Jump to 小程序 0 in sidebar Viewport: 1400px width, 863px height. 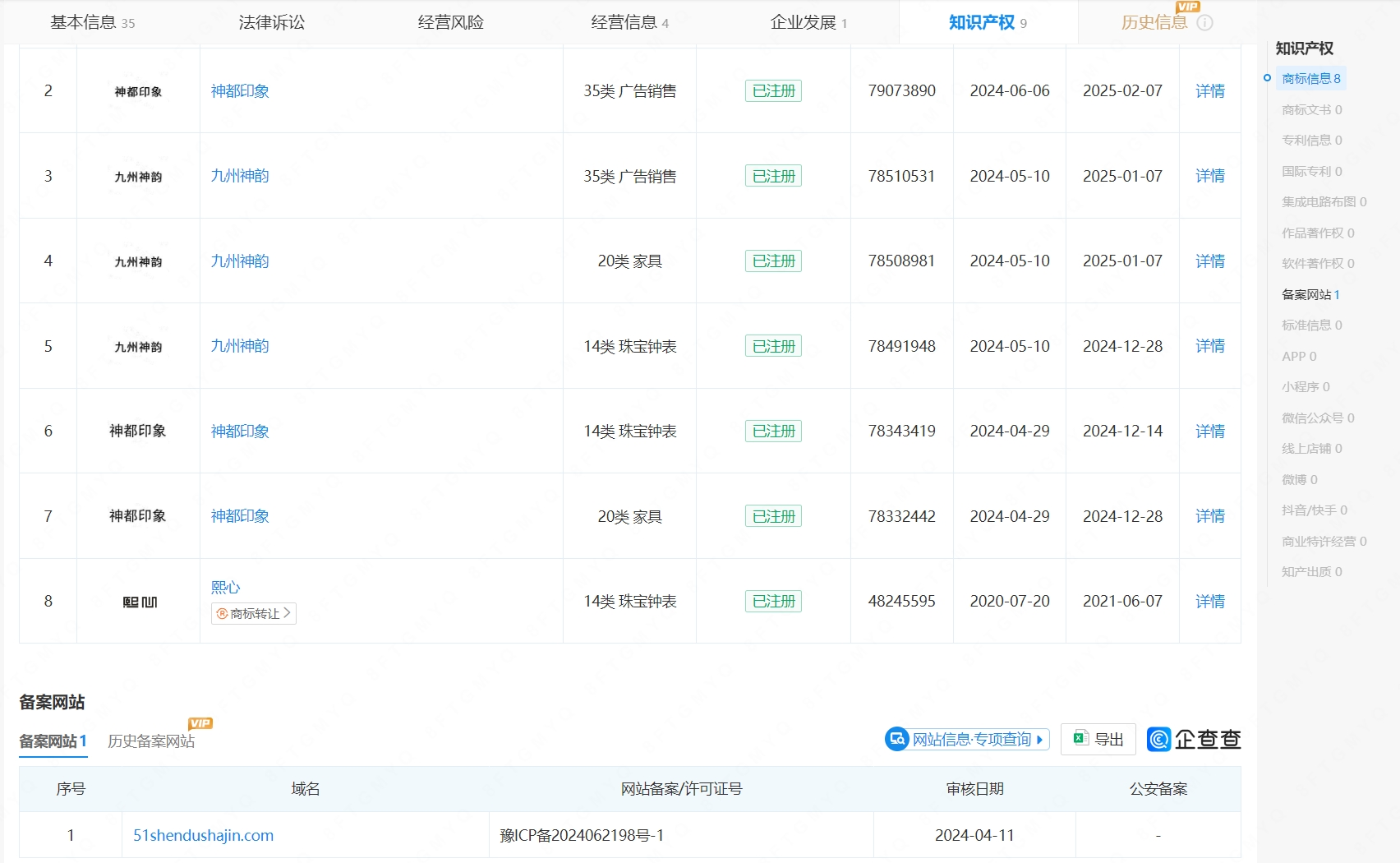click(x=1306, y=387)
